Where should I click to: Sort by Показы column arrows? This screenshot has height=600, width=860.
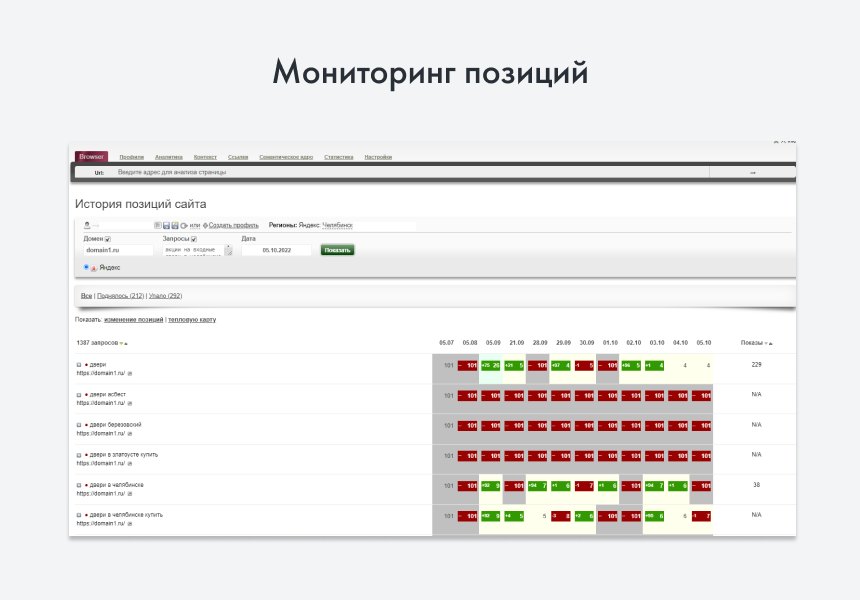point(768,343)
